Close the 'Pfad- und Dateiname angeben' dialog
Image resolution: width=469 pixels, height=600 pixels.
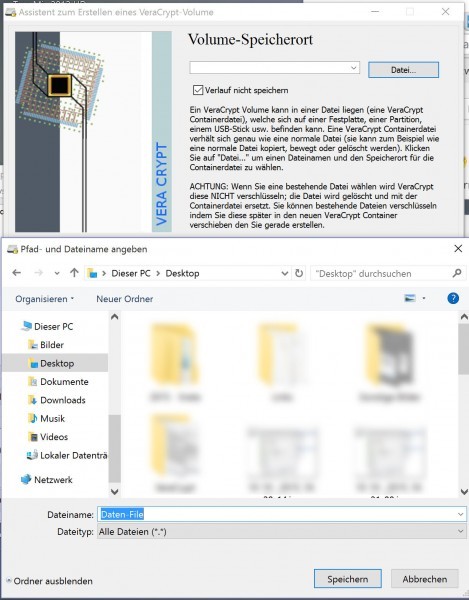click(458, 249)
